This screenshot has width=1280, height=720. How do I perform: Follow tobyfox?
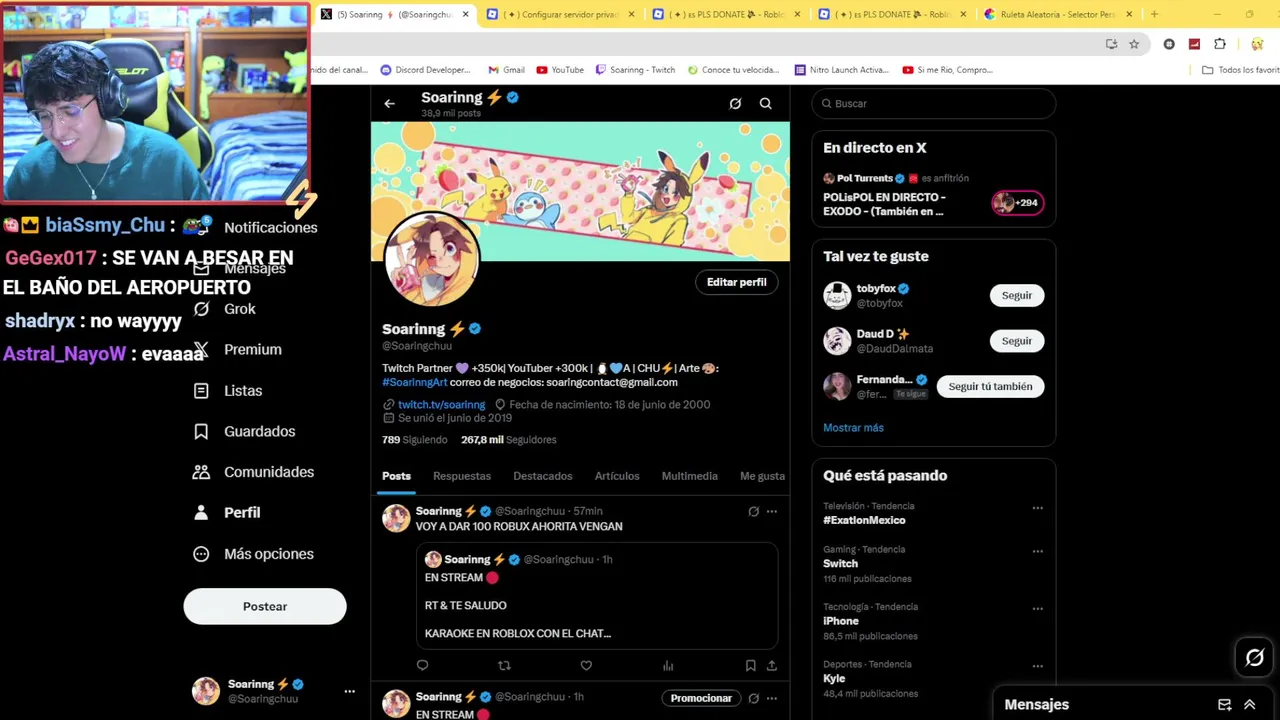point(1016,295)
